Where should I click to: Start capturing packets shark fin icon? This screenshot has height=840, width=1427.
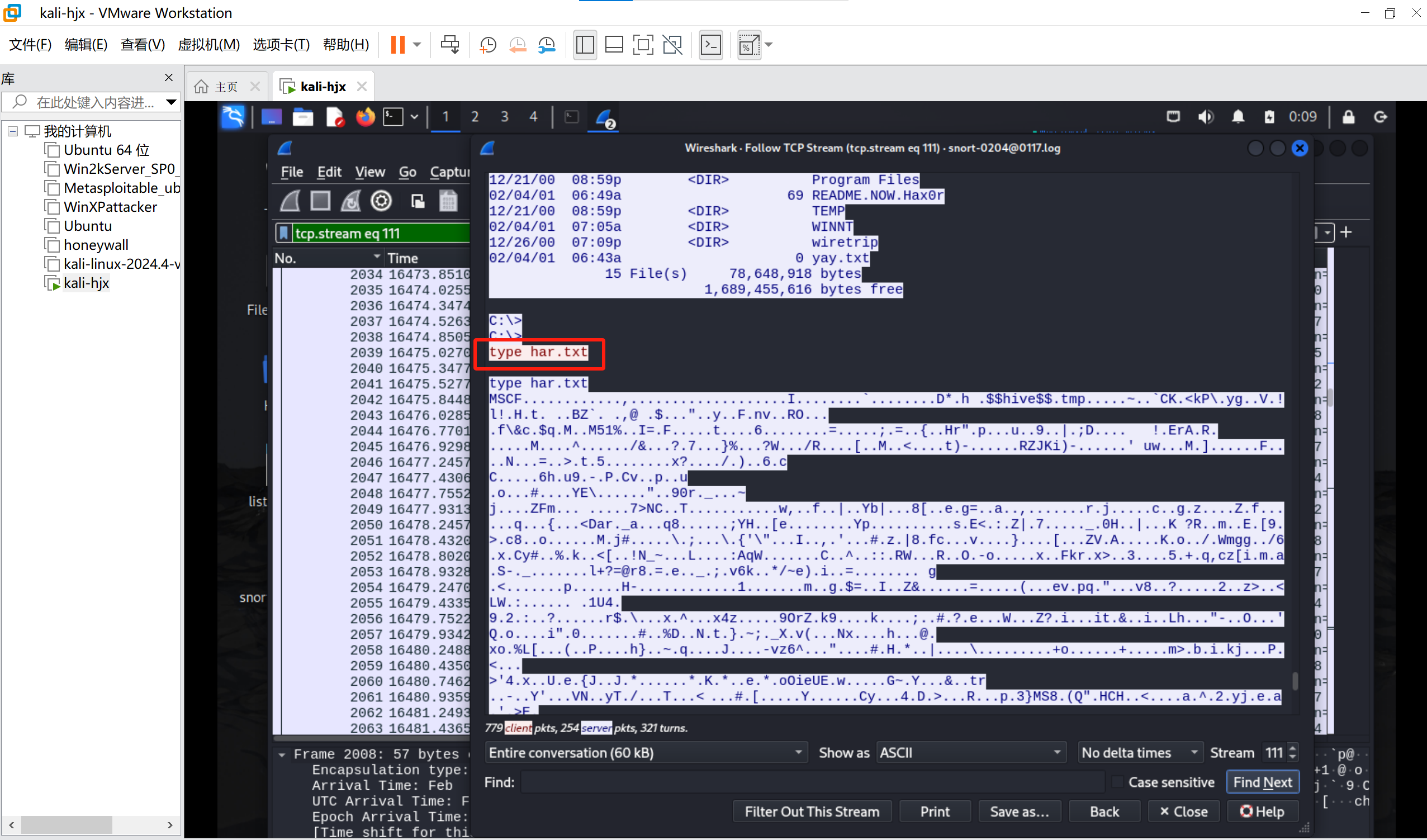coord(291,201)
